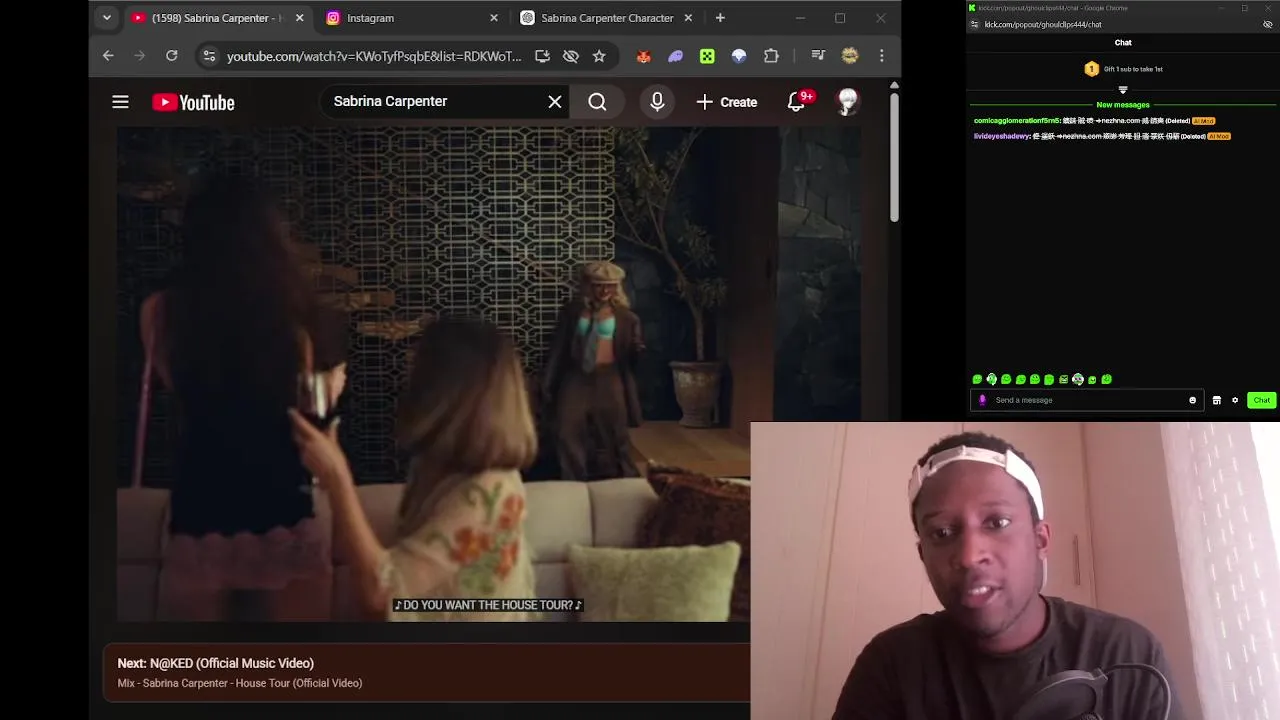This screenshot has height=720, width=1280.
Task: Click the YouTube address bar URL
Action: [374, 56]
